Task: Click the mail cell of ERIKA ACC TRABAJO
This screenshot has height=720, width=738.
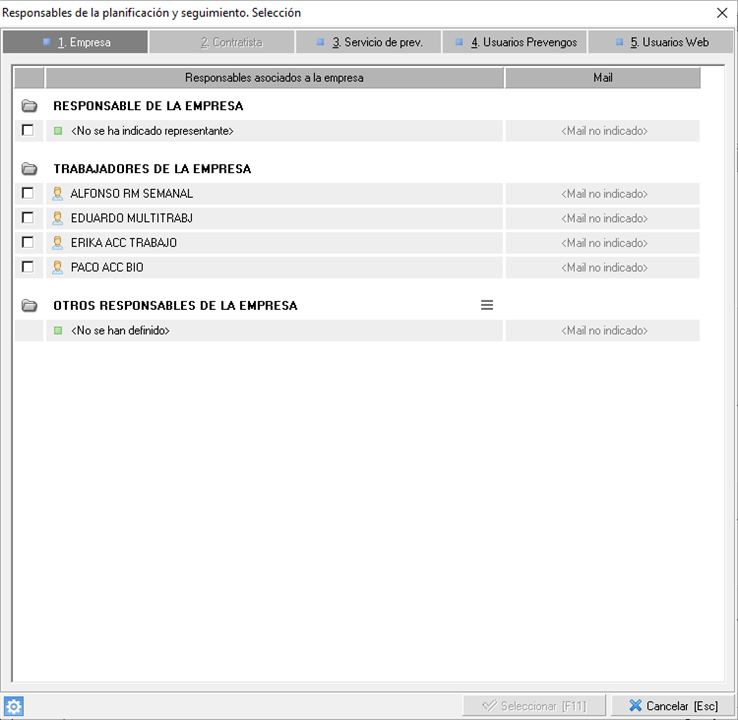Action: coord(602,243)
